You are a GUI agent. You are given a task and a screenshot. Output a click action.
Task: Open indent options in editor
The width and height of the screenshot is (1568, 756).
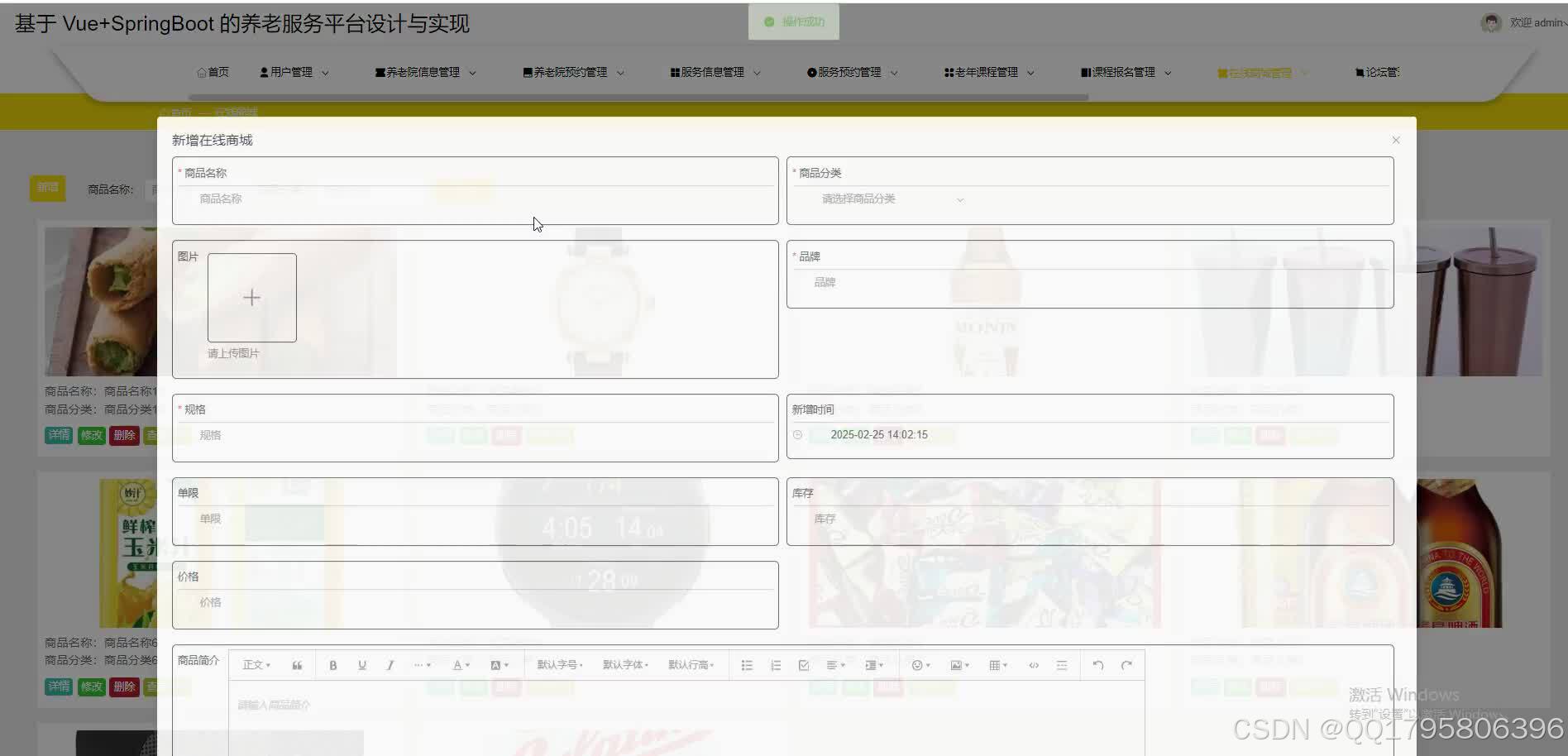tap(874, 665)
